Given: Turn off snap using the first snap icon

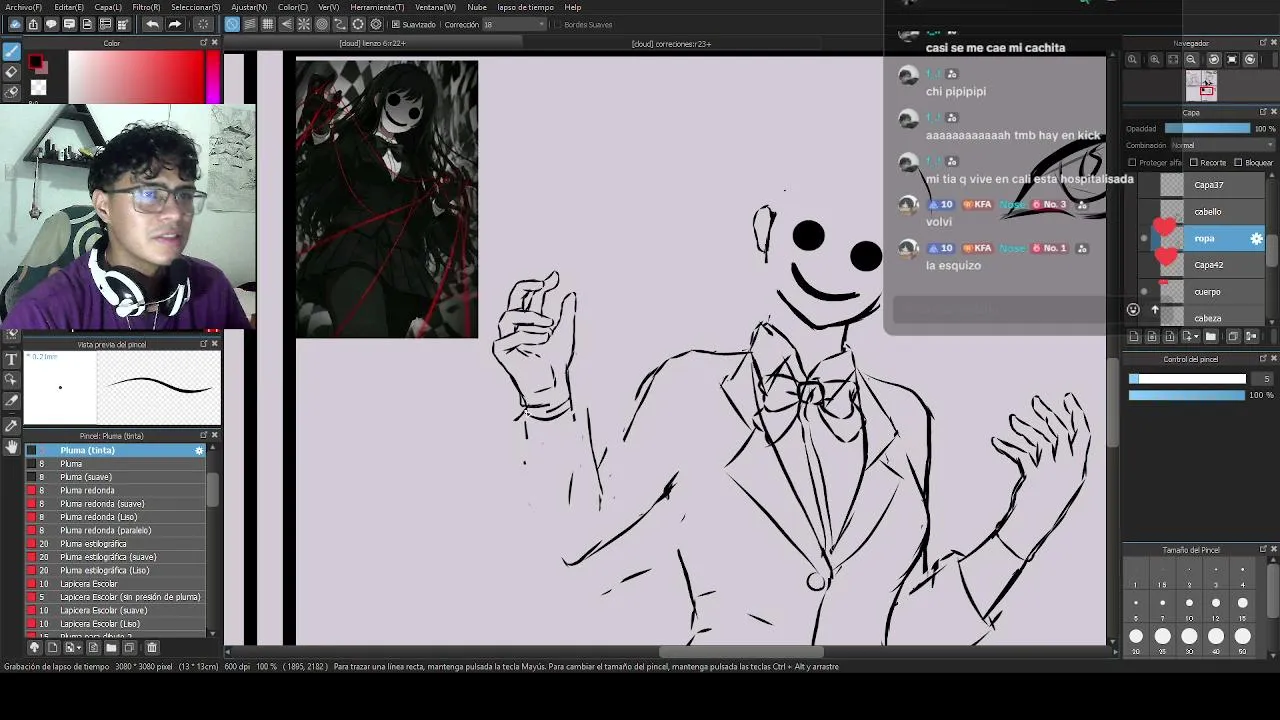Looking at the screenshot, I should pyautogui.click(x=232, y=24).
